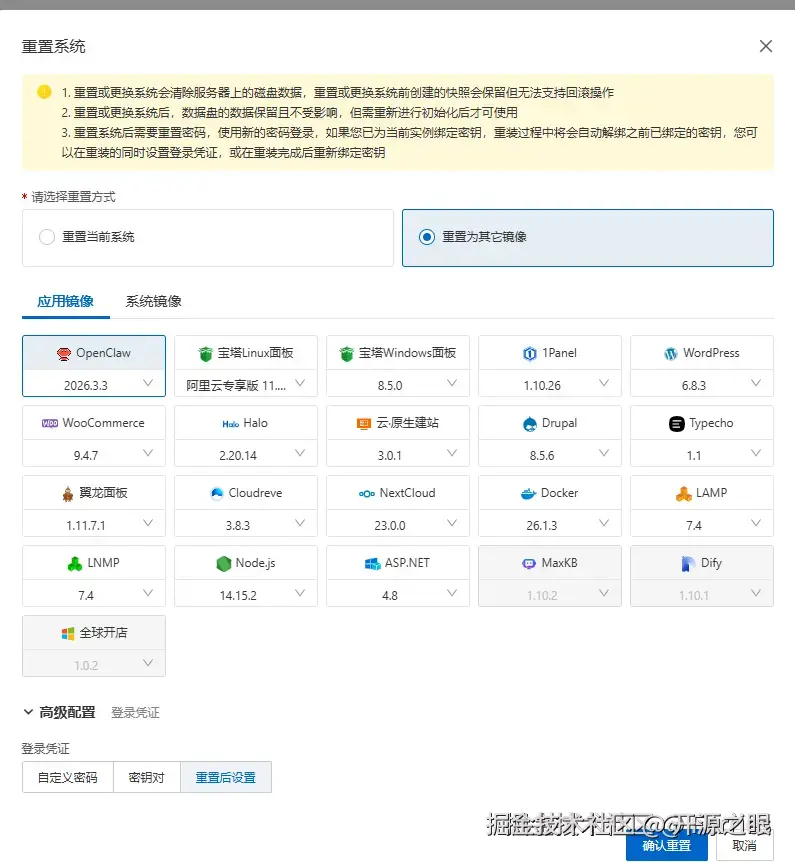Switch to the 系统镜像 tab
795x862 pixels.
click(x=153, y=301)
